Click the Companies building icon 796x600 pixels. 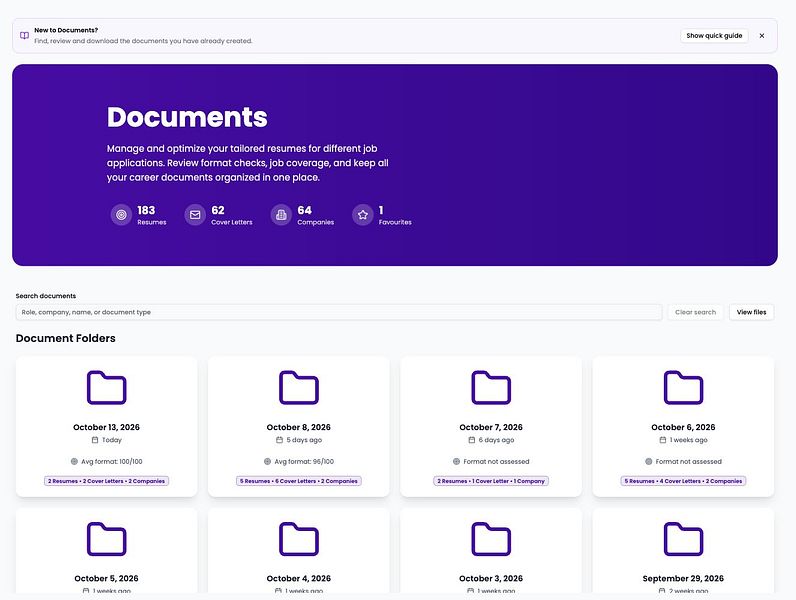pos(281,215)
